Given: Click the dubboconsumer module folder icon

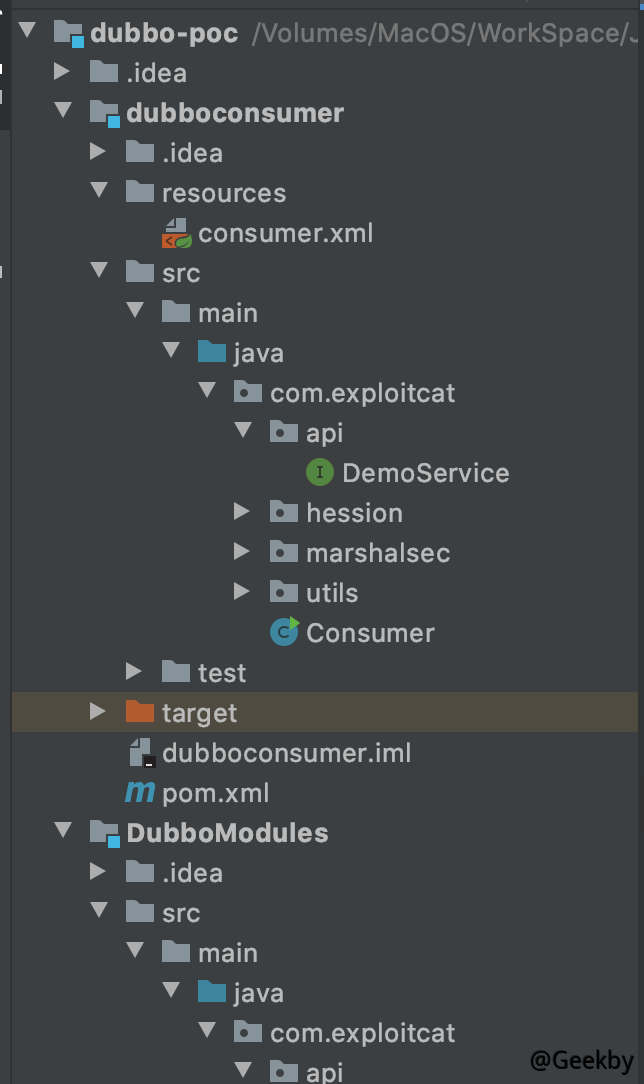Looking at the screenshot, I should click(105, 113).
